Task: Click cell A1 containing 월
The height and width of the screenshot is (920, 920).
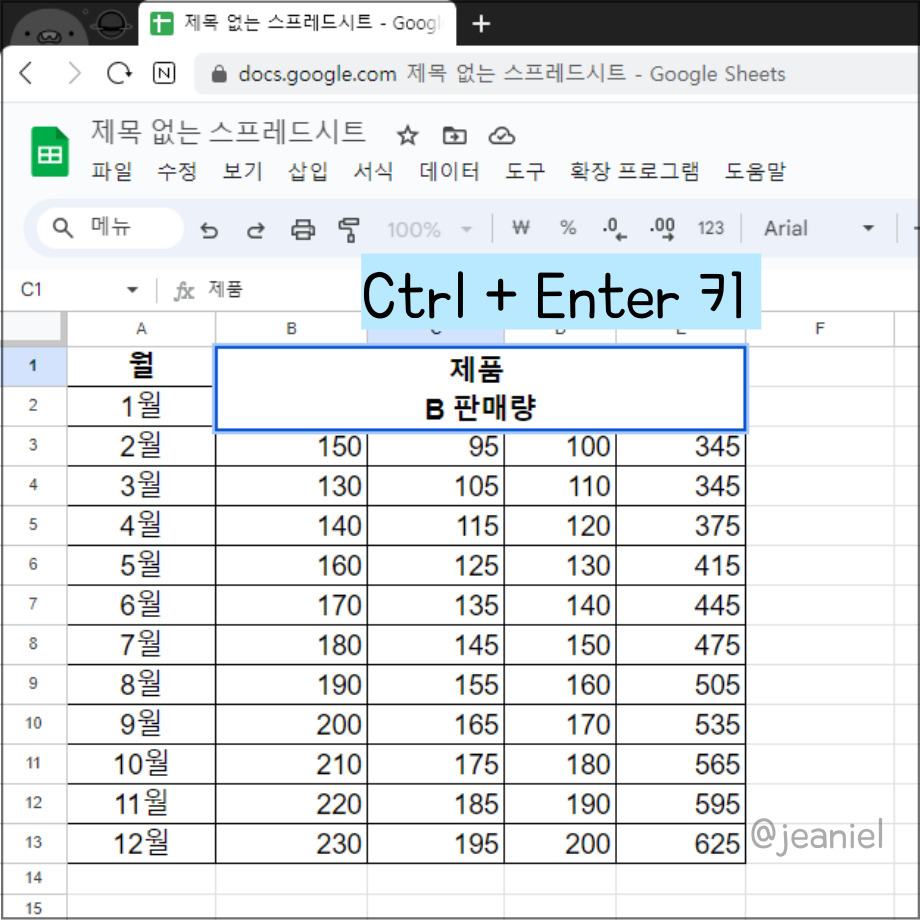Action: pos(140,364)
